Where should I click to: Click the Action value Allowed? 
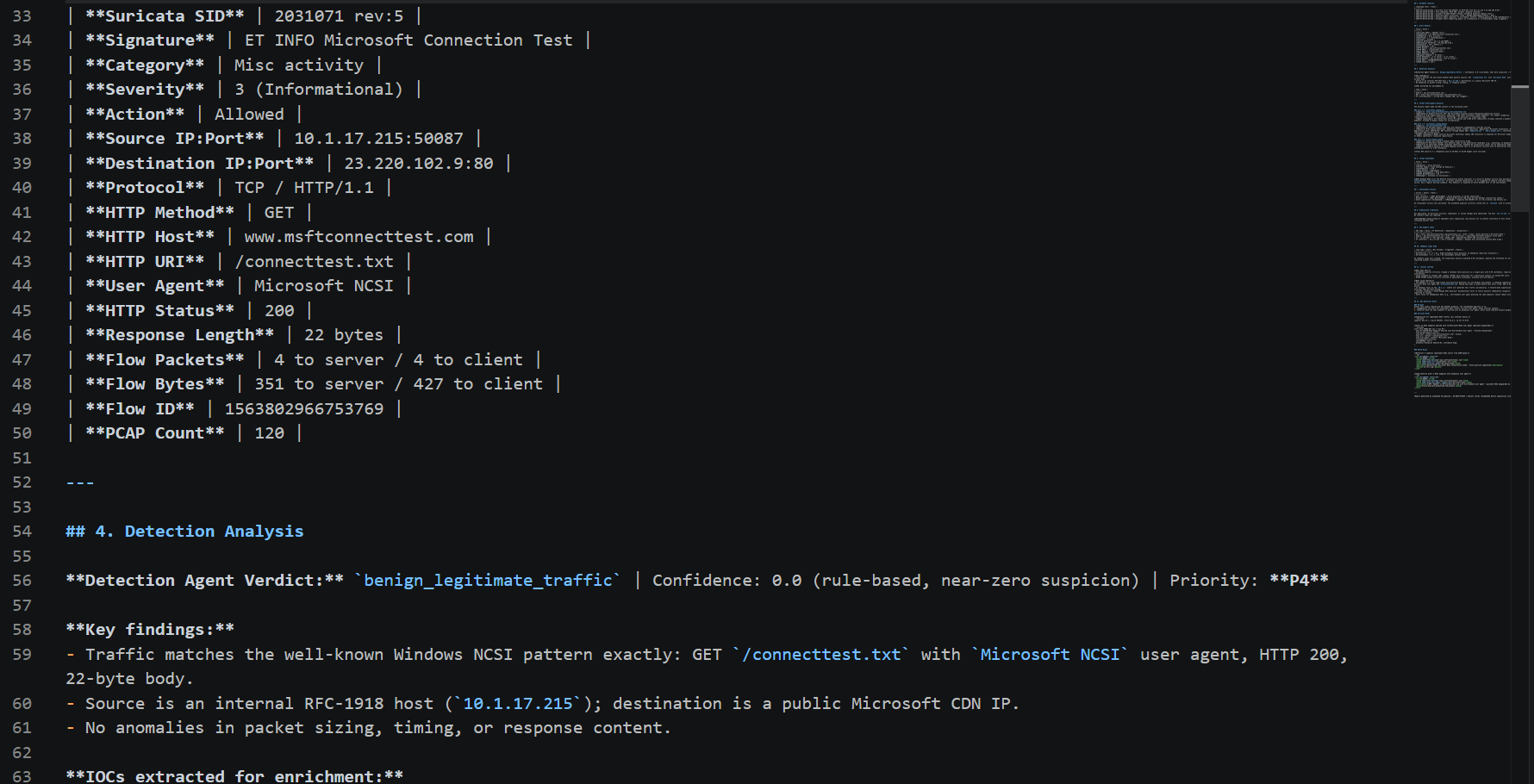(x=249, y=115)
